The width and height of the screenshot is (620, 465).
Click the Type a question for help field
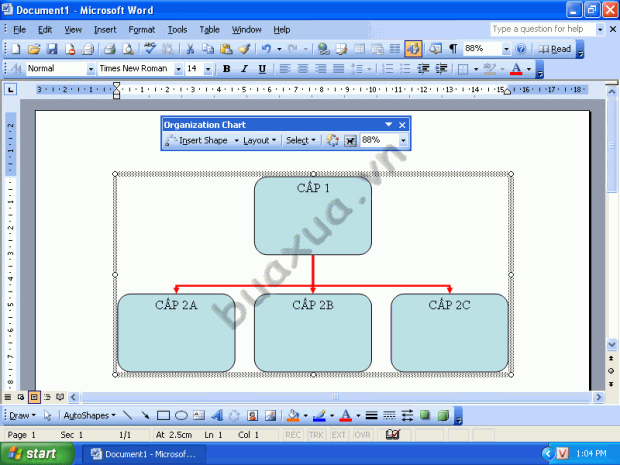(542, 29)
